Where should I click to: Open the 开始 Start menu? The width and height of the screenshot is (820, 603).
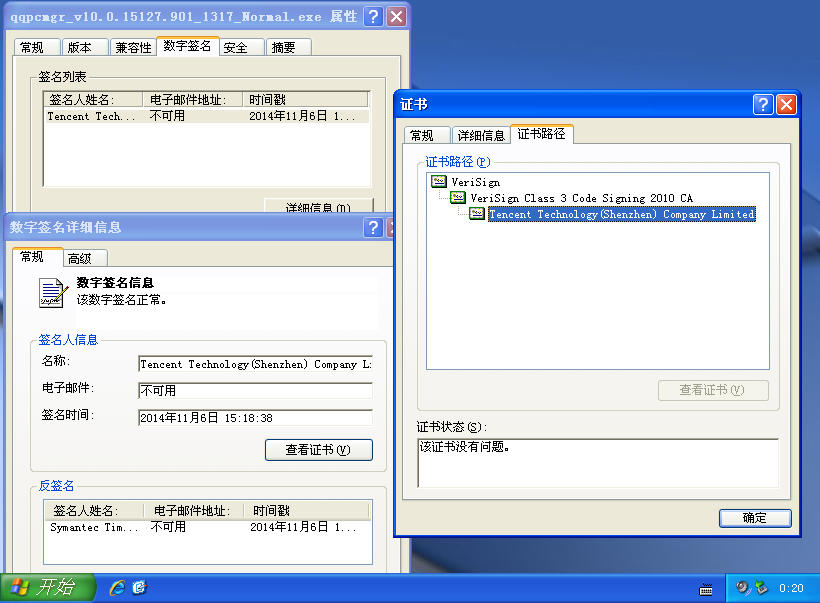pyautogui.click(x=48, y=588)
